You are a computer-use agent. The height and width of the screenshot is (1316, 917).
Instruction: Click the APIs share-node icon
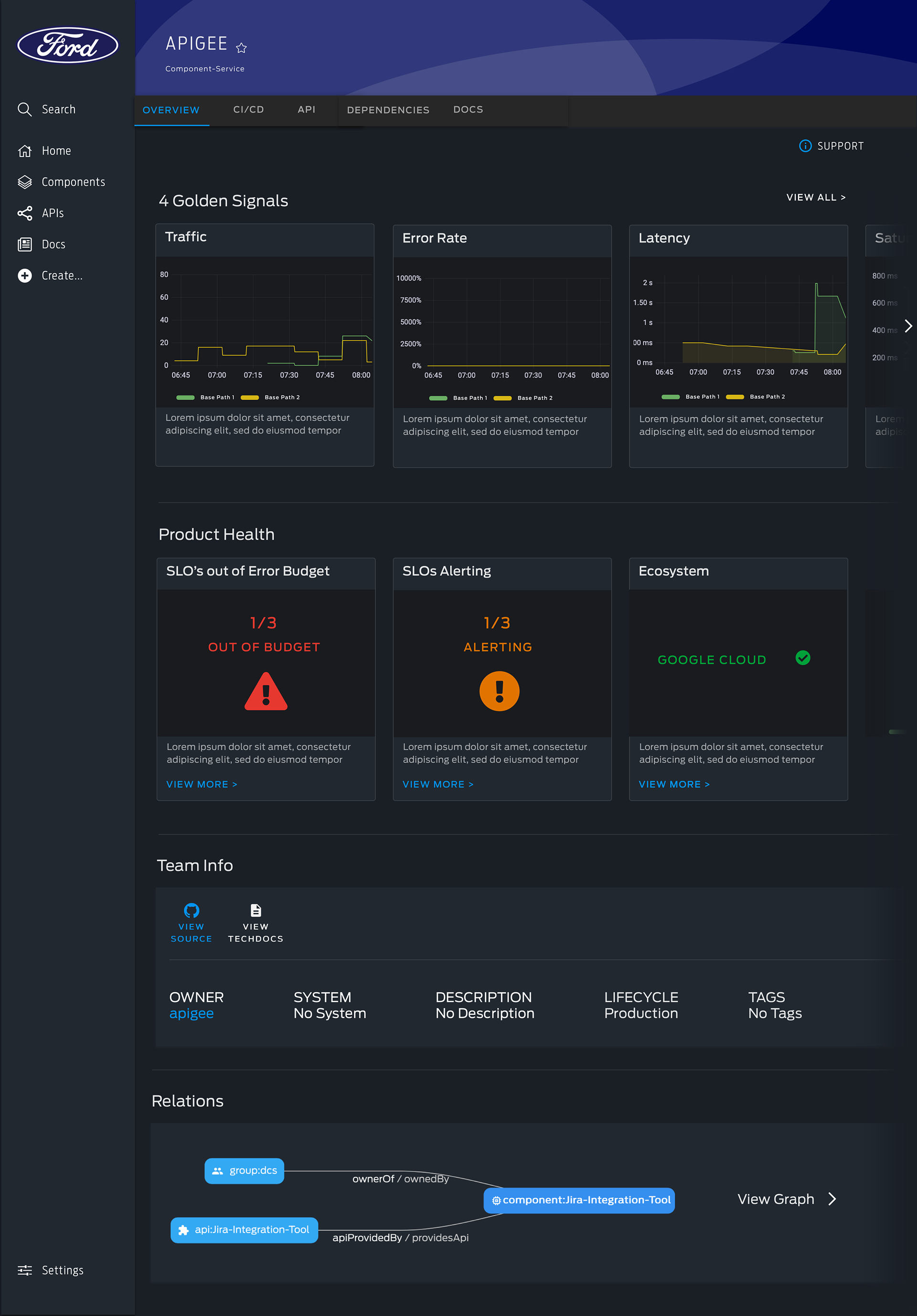point(25,213)
